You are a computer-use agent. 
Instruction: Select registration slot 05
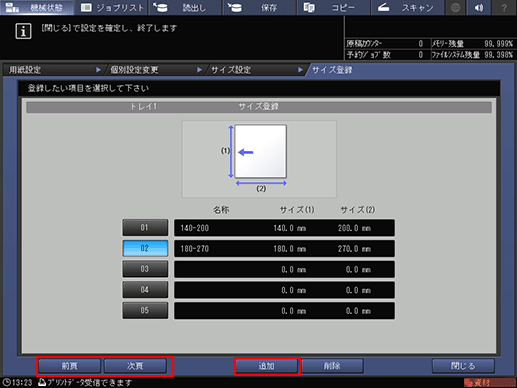(145, 310)
